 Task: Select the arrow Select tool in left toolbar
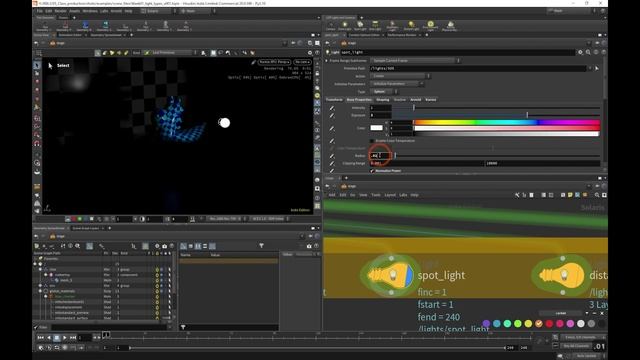coord(37,65)
